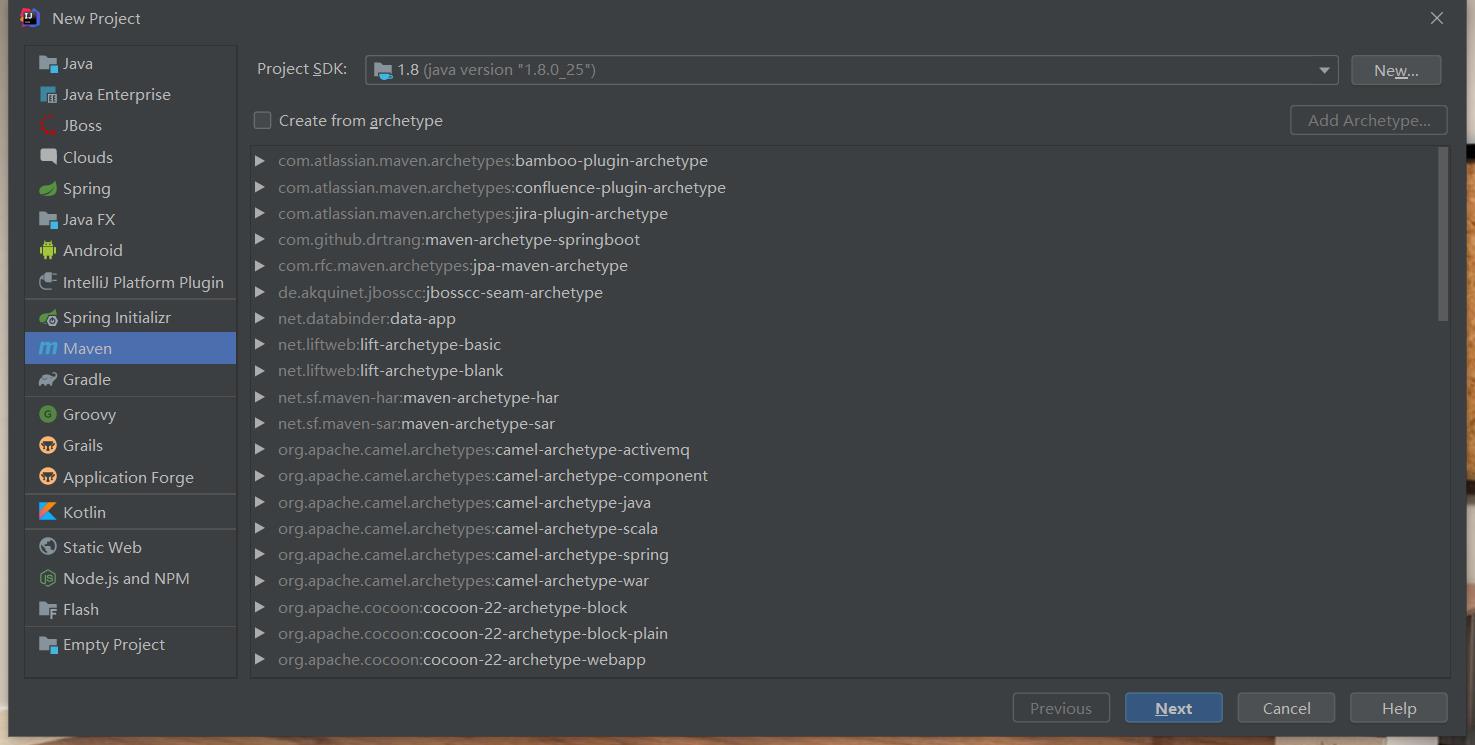Click the Groovy green circle icon
Image resolution: width=1475 pixels, height=745 pixels.
tap(48, 414)
